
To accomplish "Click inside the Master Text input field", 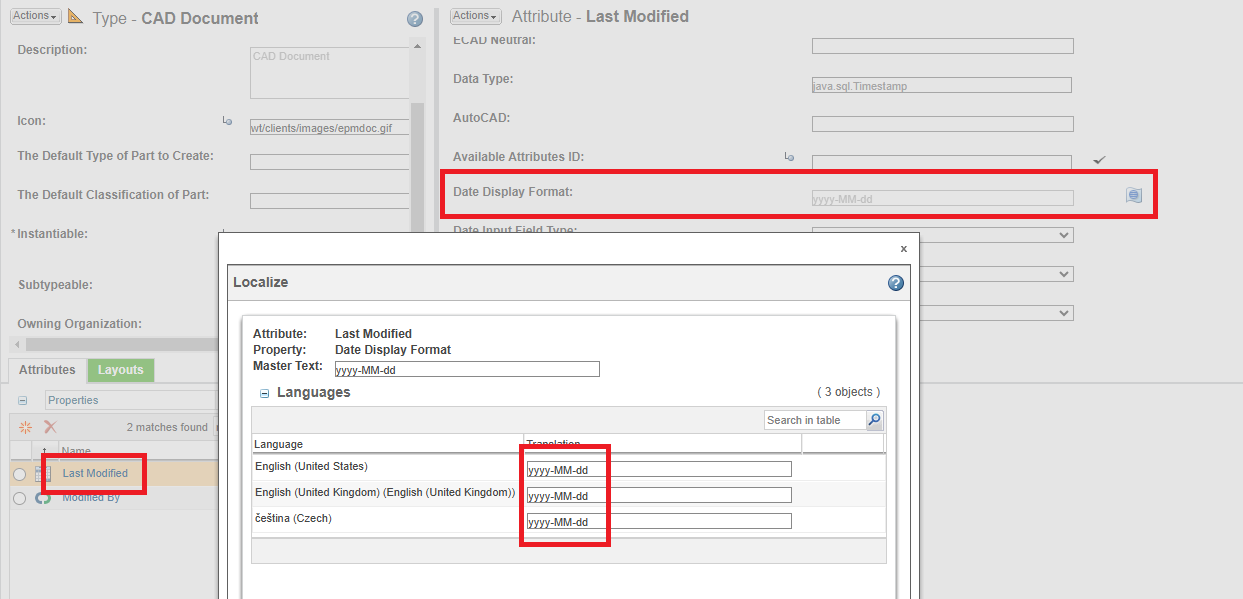I will (x=466, y=368).
